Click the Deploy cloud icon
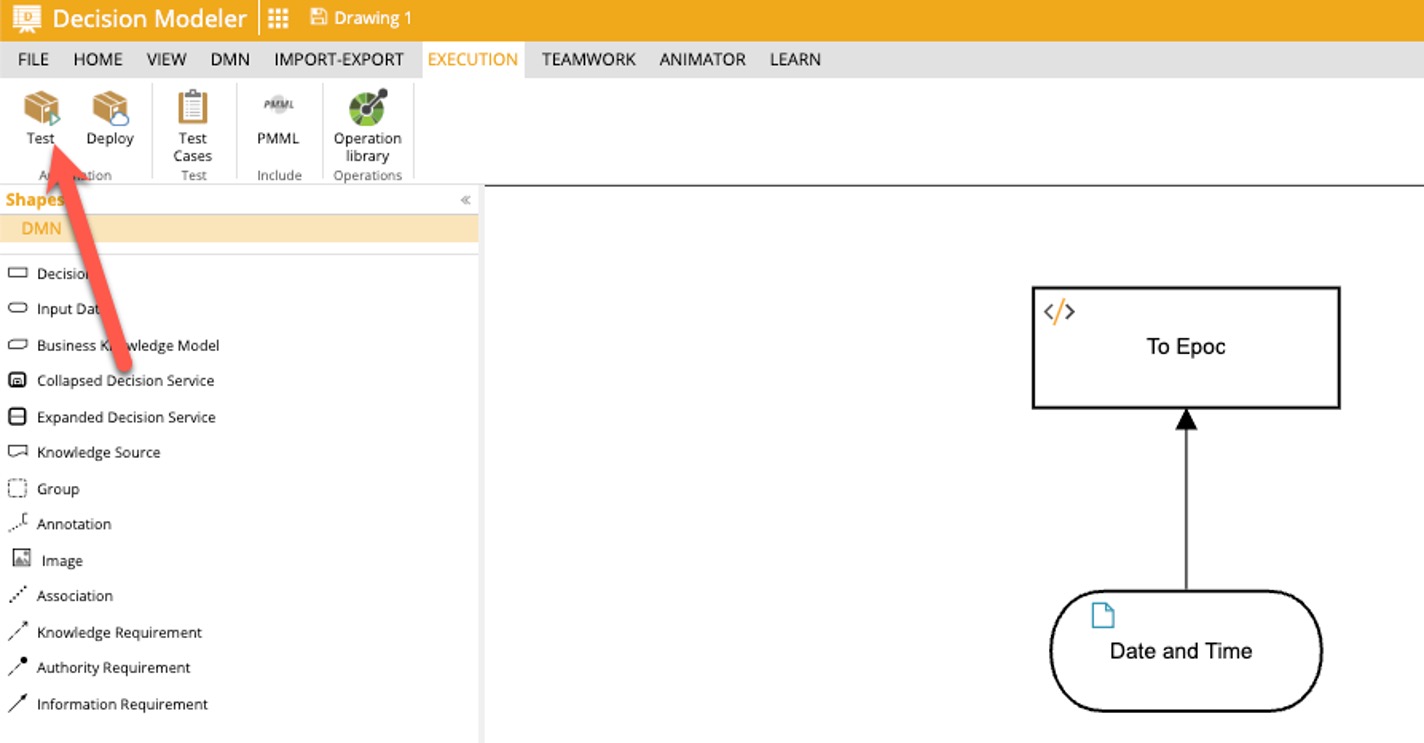 110,108
